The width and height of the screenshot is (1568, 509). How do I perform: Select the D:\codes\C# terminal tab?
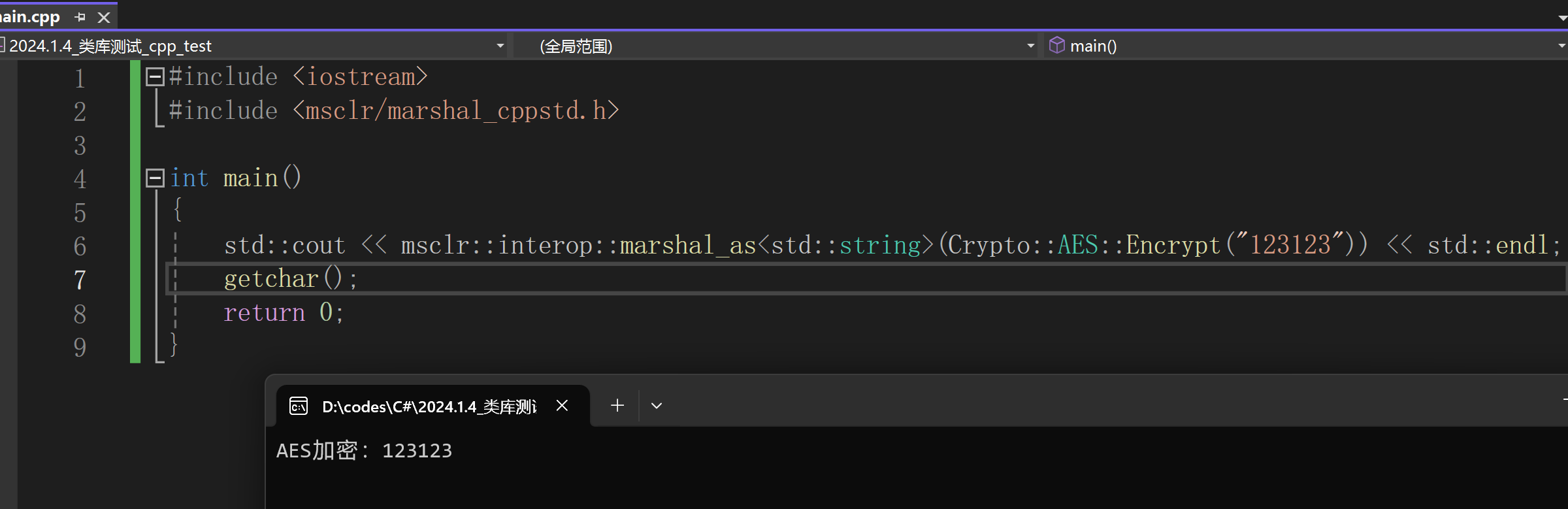click(x=428, y=406)
